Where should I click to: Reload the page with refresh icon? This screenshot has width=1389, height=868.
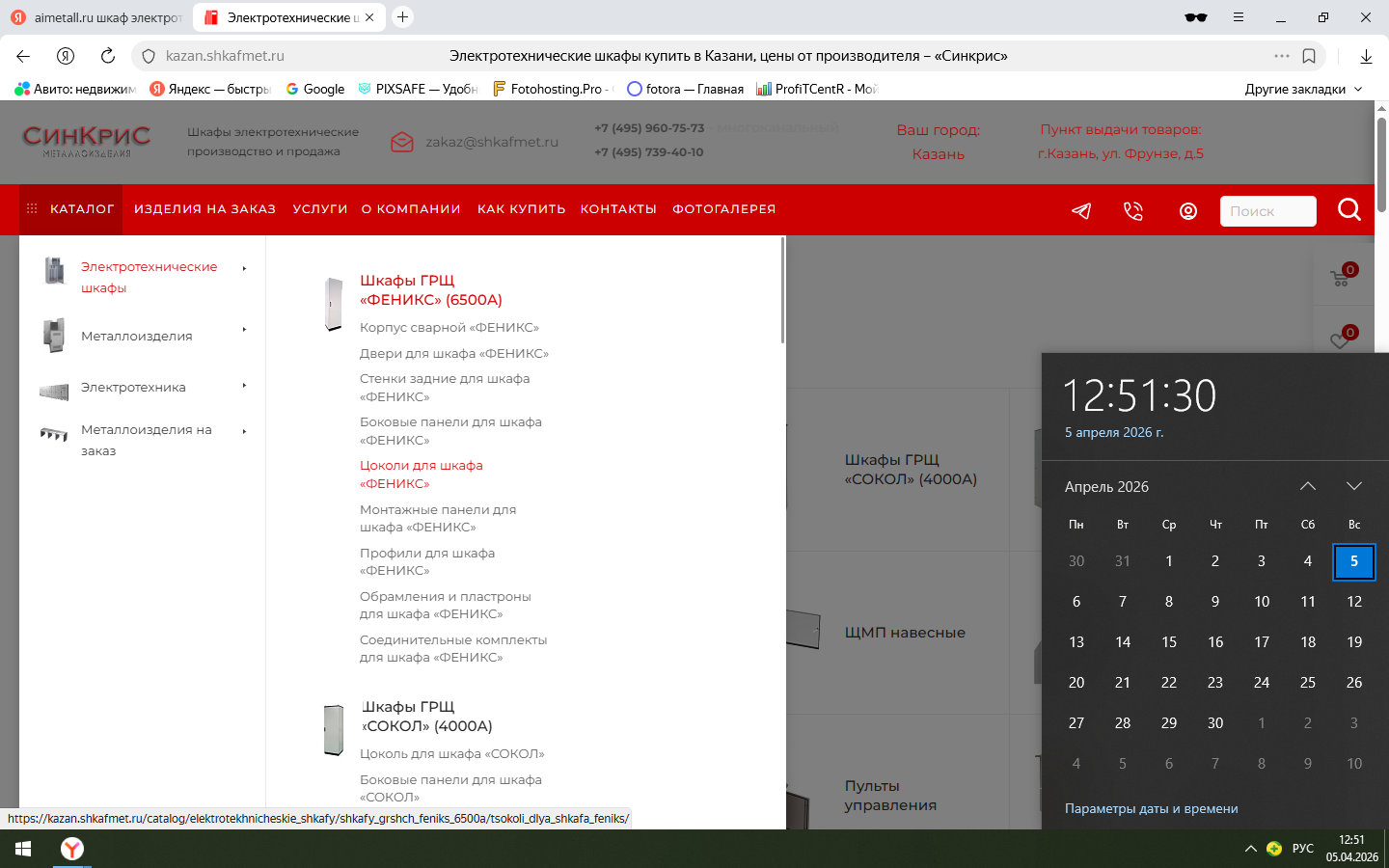[x=108, y=56]
